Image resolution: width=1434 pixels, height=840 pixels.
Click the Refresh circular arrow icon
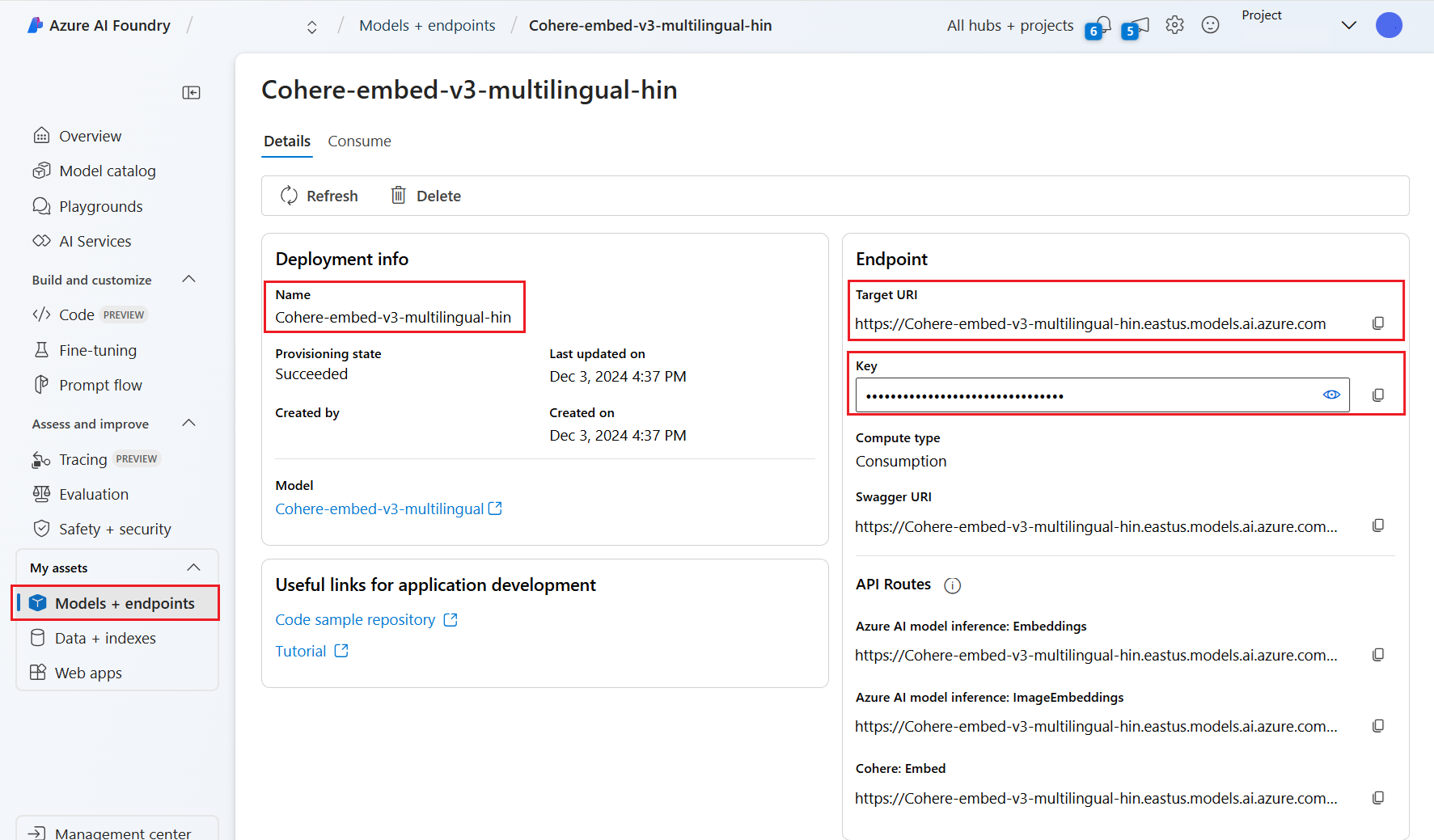tap(289, 196)
